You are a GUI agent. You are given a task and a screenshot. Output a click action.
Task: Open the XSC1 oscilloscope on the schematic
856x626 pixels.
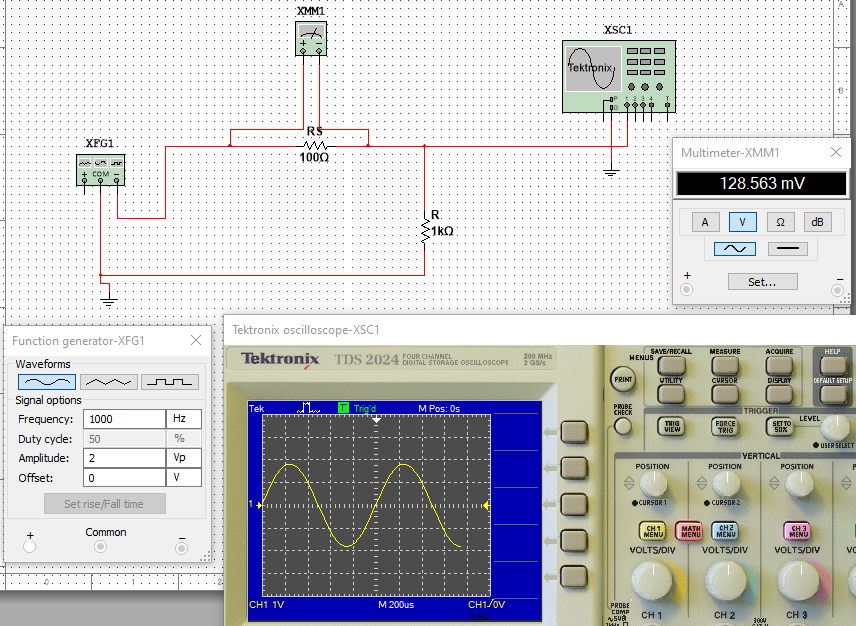pyautogui.click(x=618, y=75)
